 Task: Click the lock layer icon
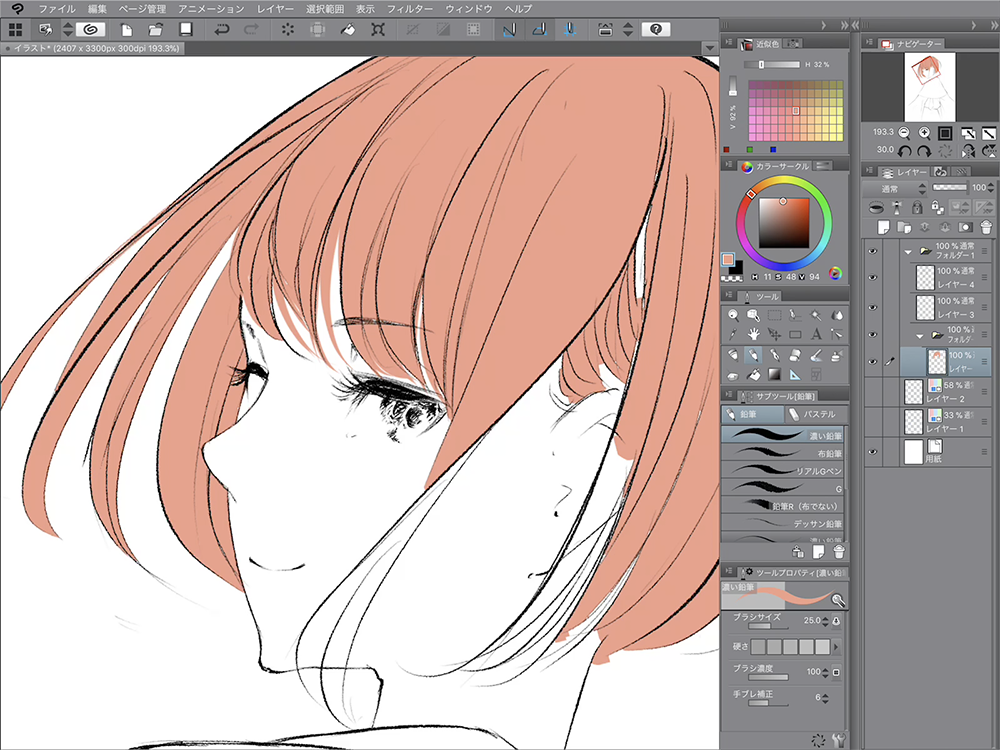[916, 207]
